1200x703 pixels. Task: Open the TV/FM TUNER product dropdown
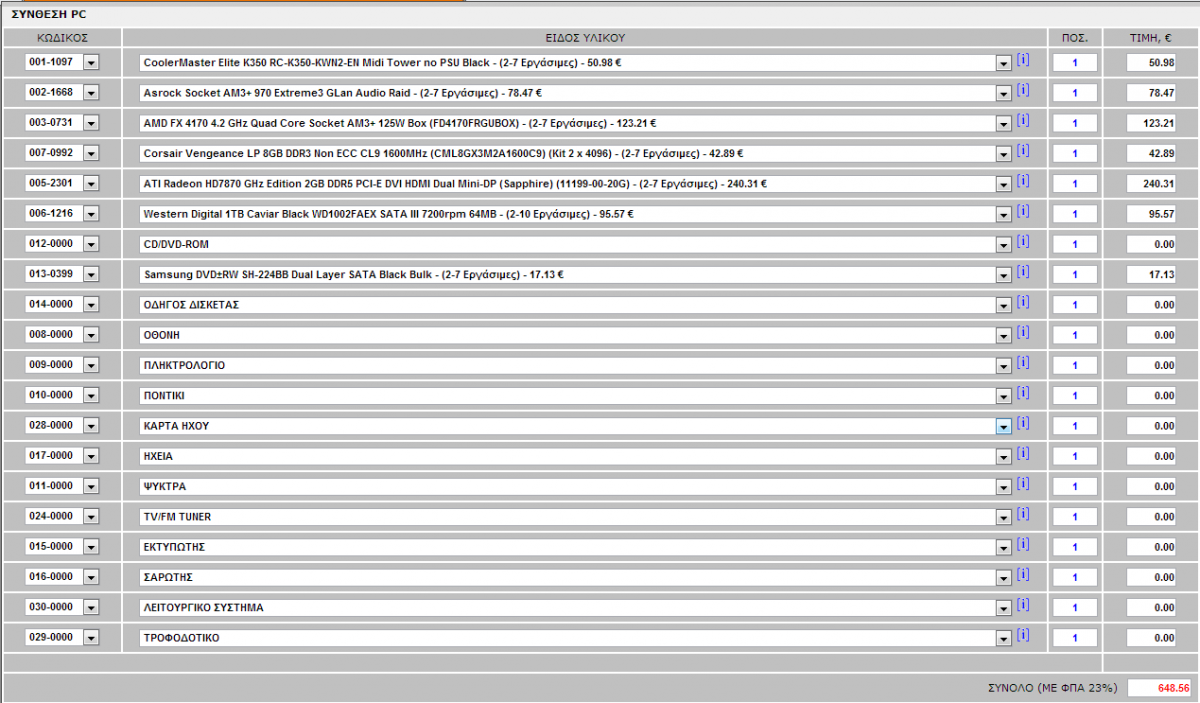(1004, 517)
